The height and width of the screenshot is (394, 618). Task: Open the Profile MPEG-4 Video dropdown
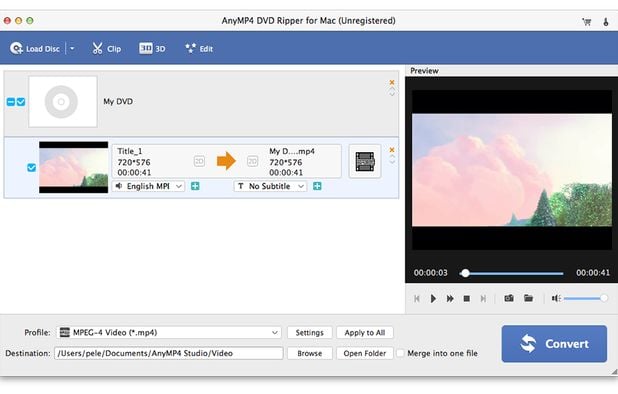pyautogui.click(x=169, y=333)
